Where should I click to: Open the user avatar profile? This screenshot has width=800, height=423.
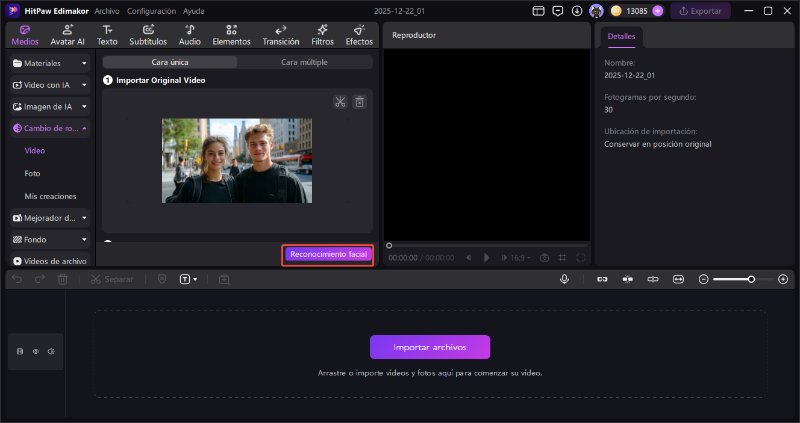(596, 11)
